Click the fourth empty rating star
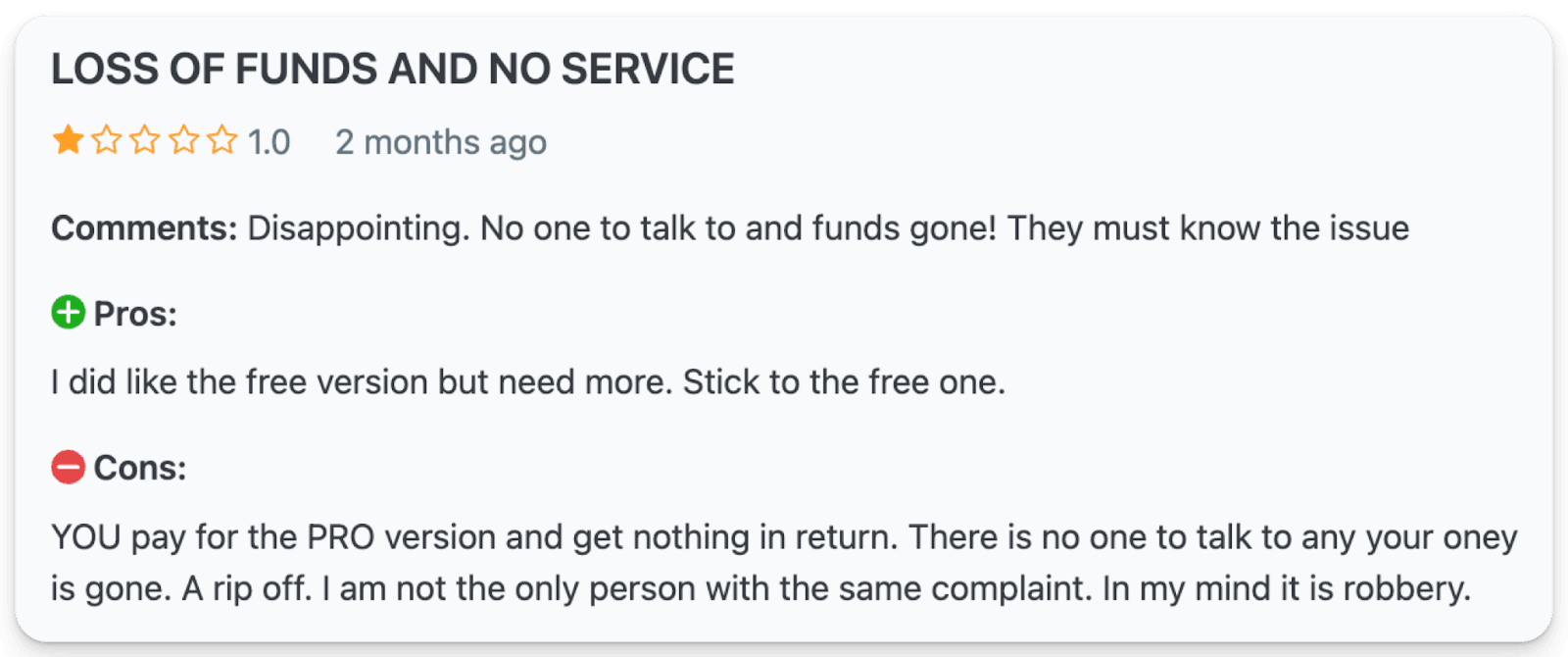Viewport: 1568px width, 657px height. 184,140
